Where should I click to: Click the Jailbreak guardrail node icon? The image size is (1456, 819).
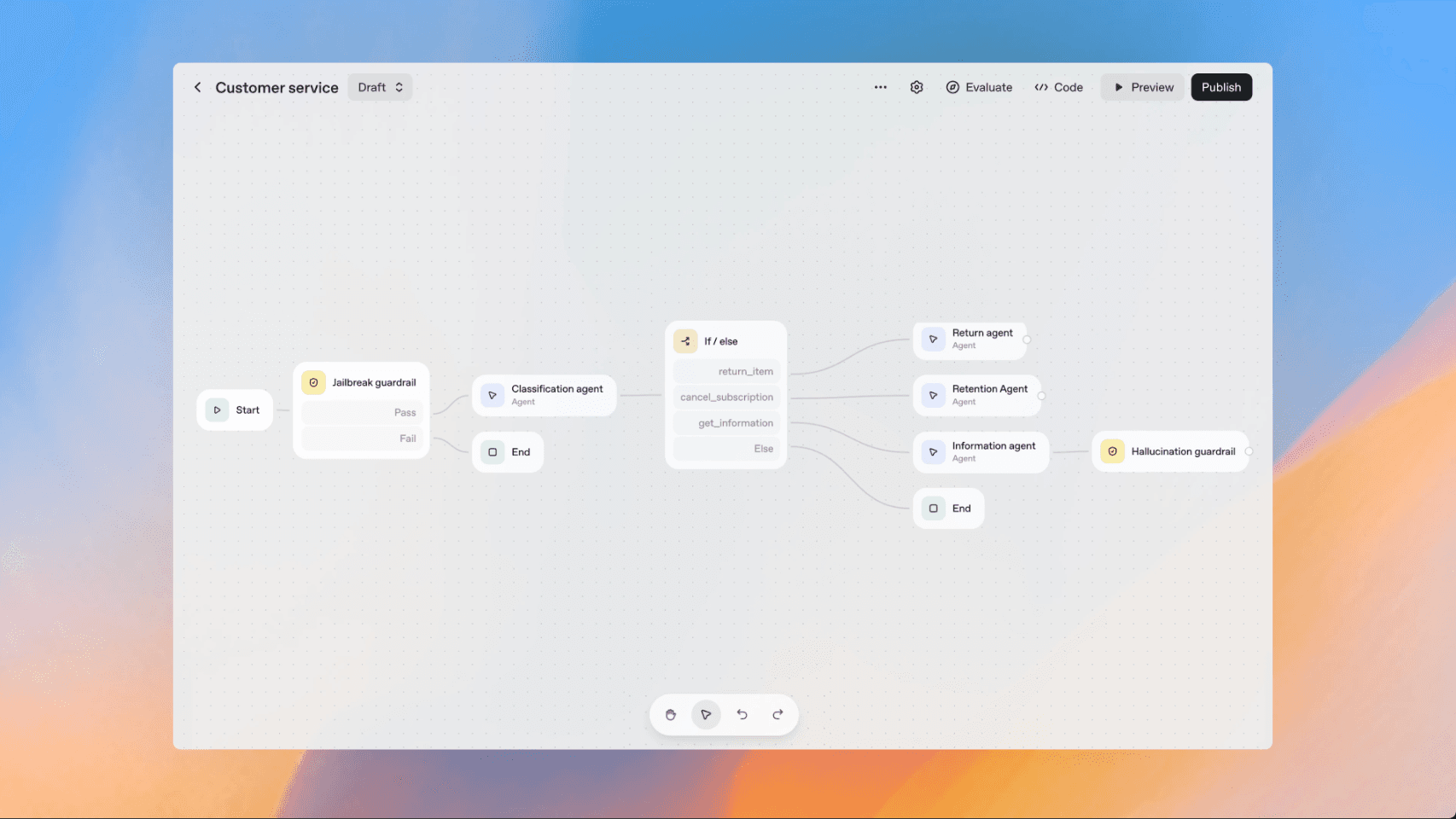coord(314,382)
